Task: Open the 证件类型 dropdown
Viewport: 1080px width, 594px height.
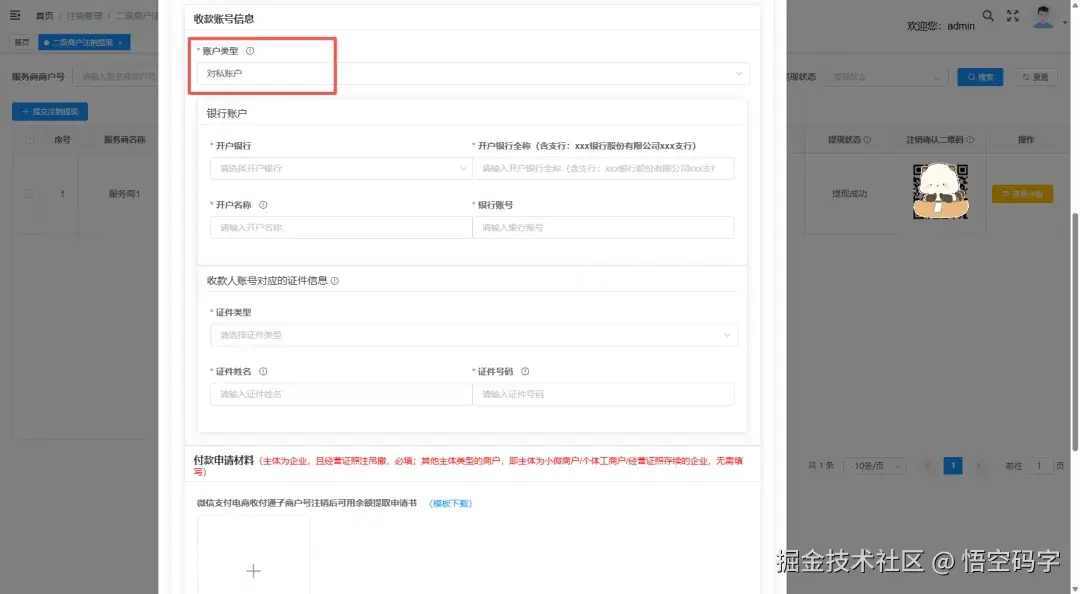Action: (x=470, y=334)
